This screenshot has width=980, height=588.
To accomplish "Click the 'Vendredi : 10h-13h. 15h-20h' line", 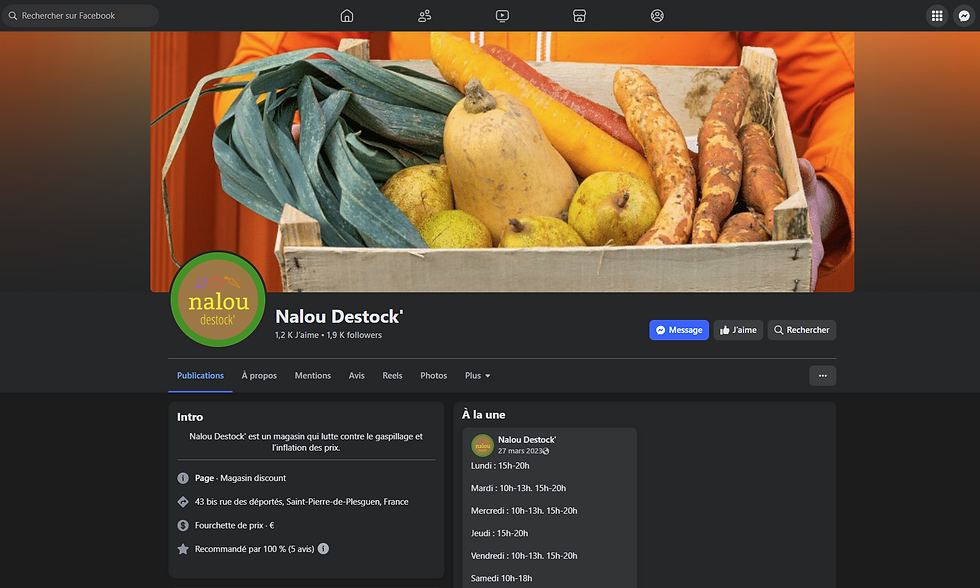I will point(524,556).
